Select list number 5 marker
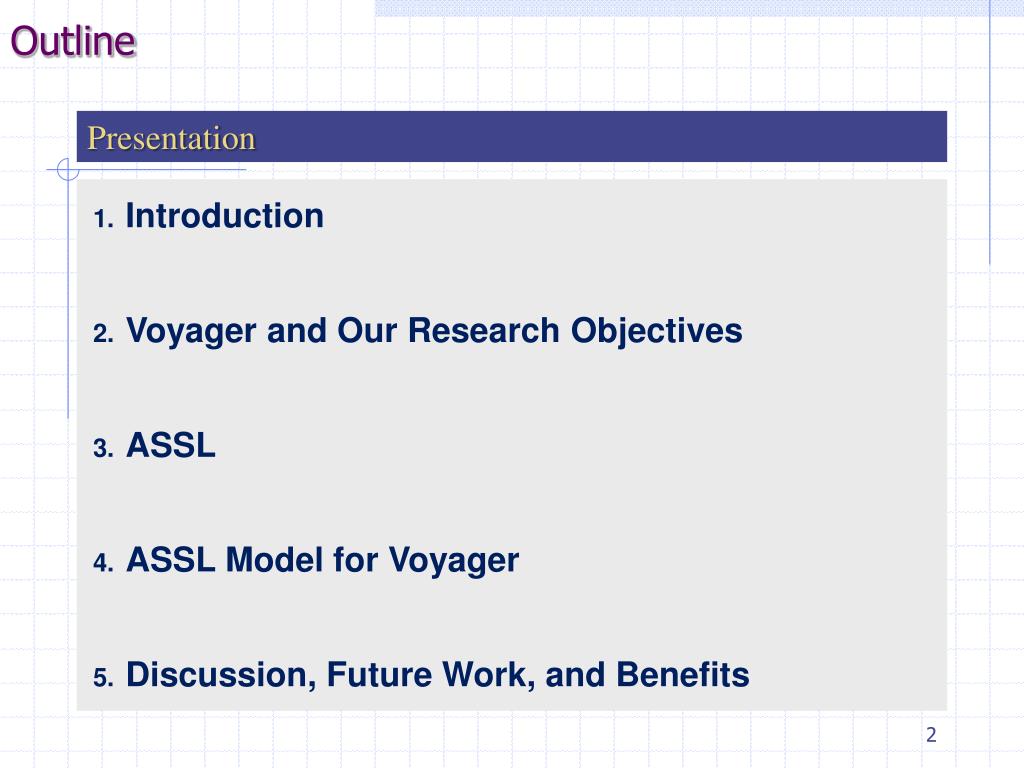Viewport: 1024px width, 768px height. click(x=103, y=678)
